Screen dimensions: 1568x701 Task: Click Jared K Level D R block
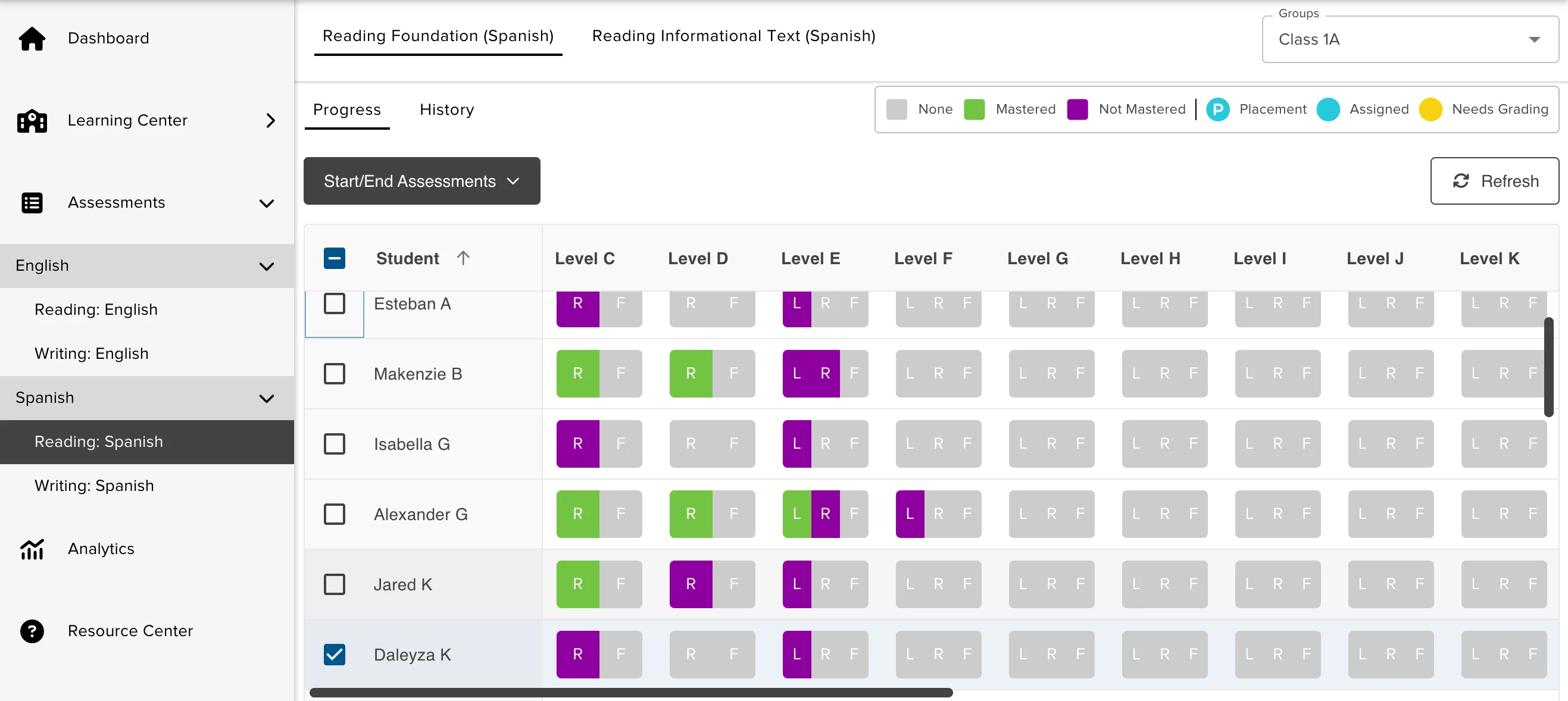(x=691, y=584)
